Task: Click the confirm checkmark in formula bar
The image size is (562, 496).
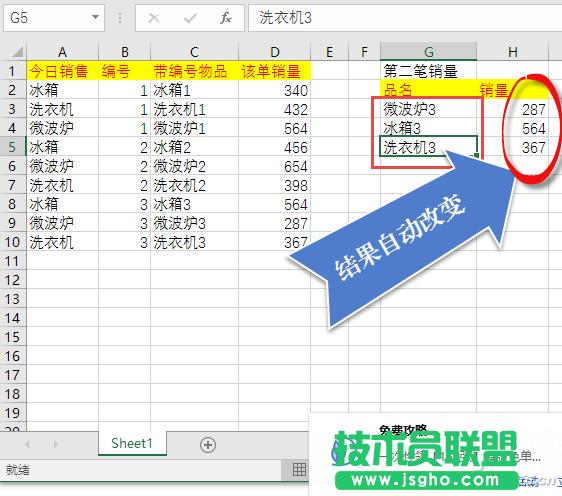Action: pyautogui.click(x=190, y=18)
